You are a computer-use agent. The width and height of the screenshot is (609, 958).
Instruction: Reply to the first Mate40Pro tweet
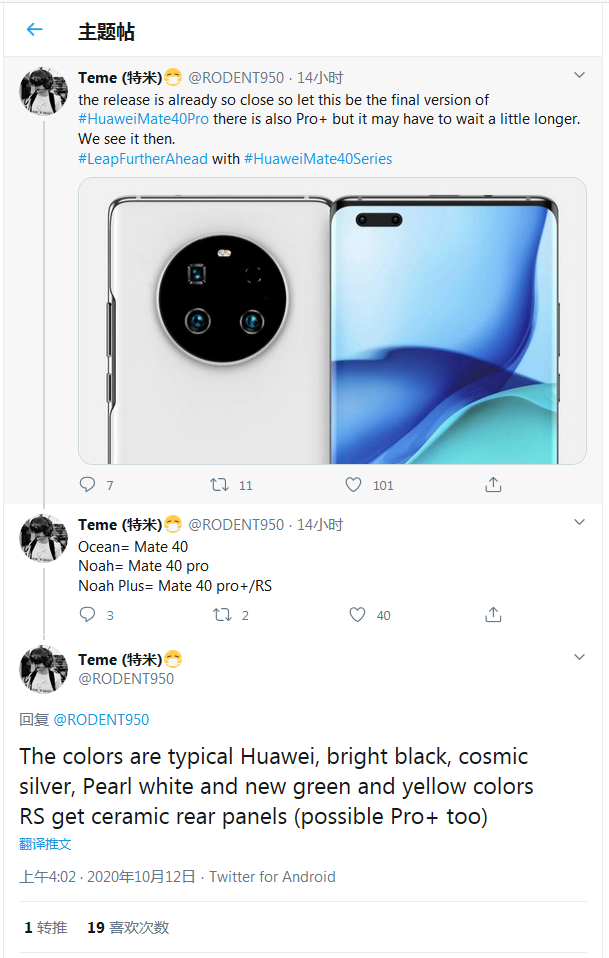click(x=88, y=485)
